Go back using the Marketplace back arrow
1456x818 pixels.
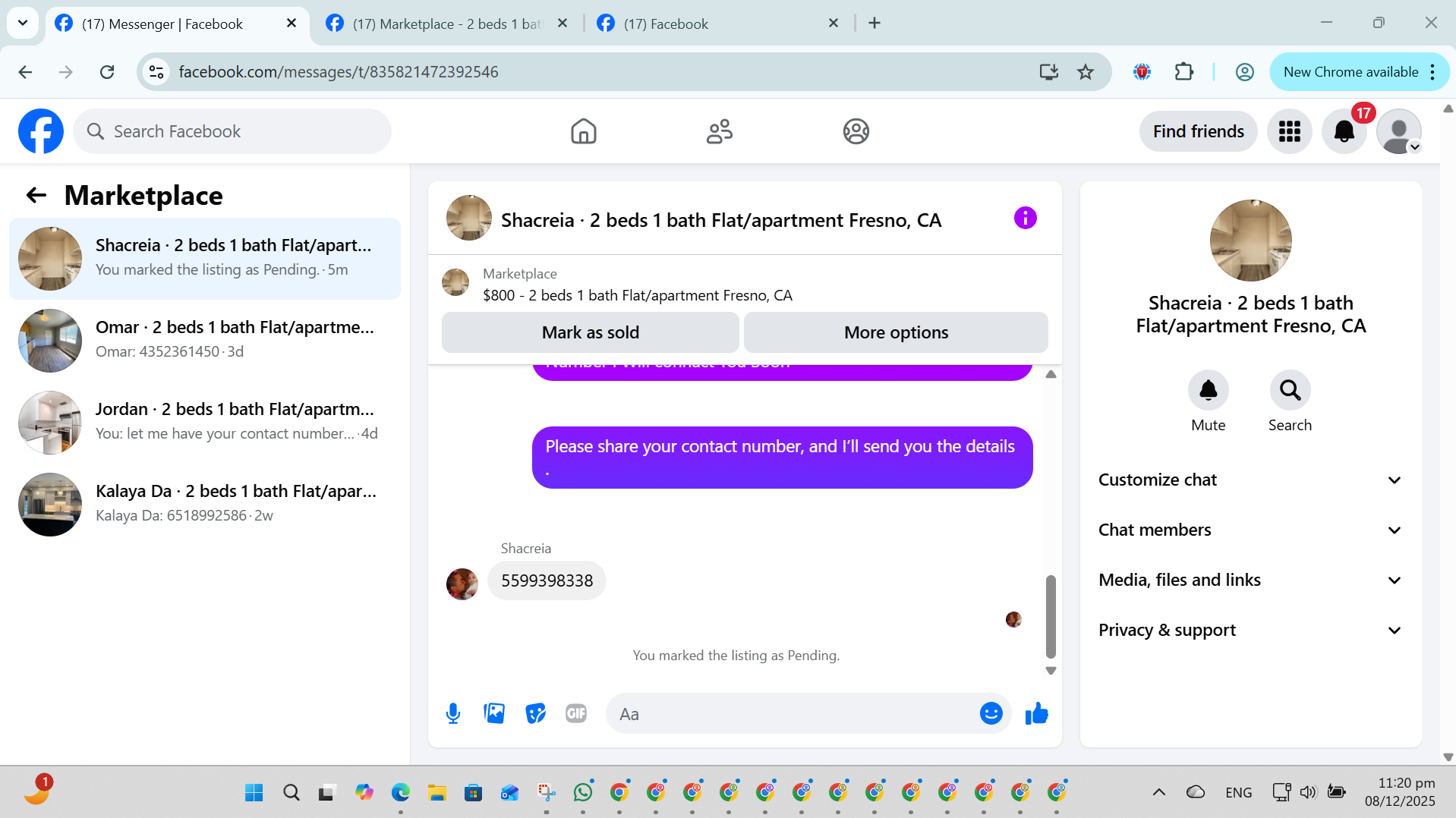[x=36, y=196]
